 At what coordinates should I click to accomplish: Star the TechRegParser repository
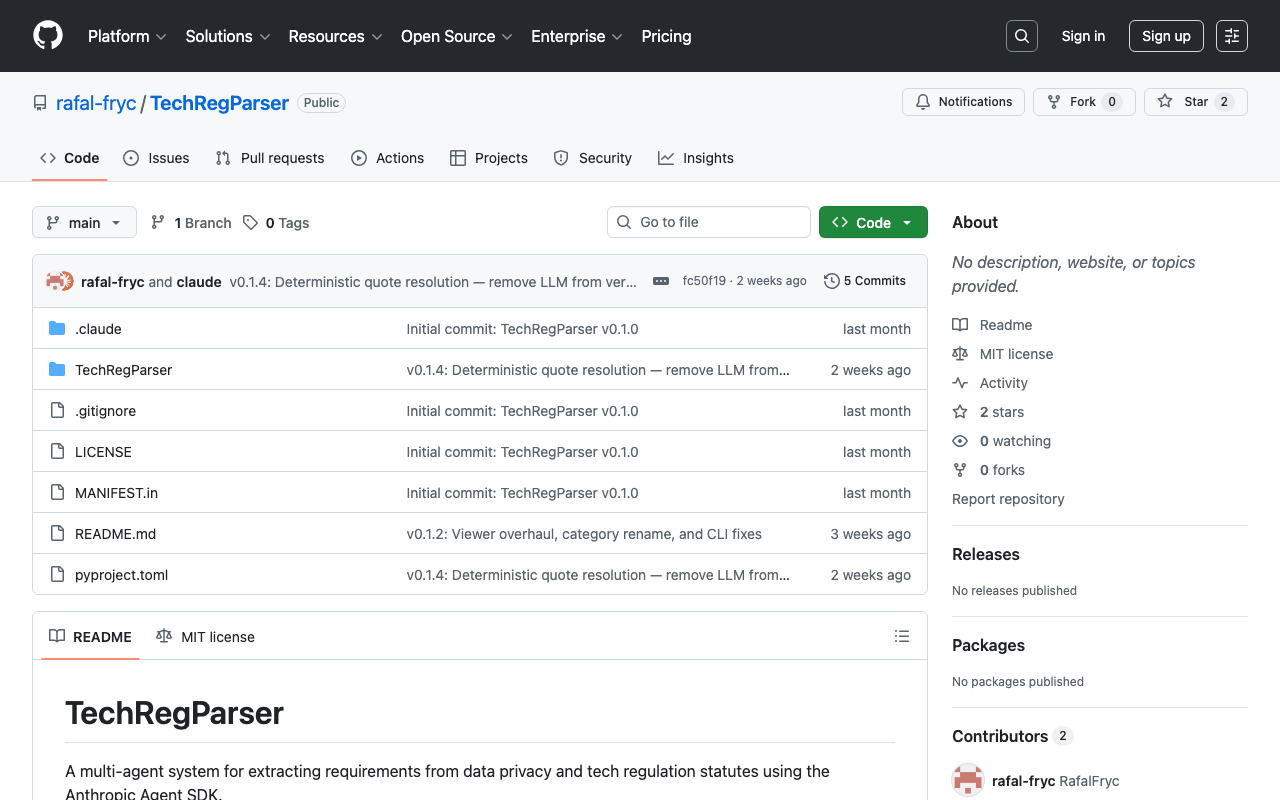click(x=1195, y=102)
